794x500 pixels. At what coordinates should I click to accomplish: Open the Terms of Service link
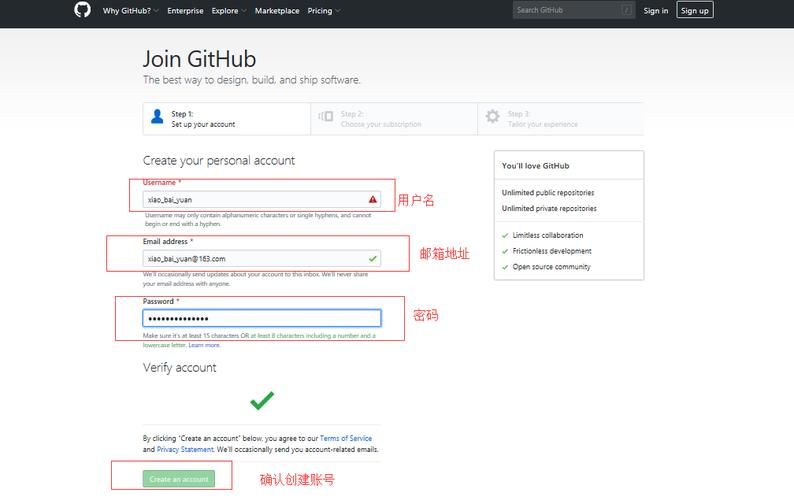(346, 438)
